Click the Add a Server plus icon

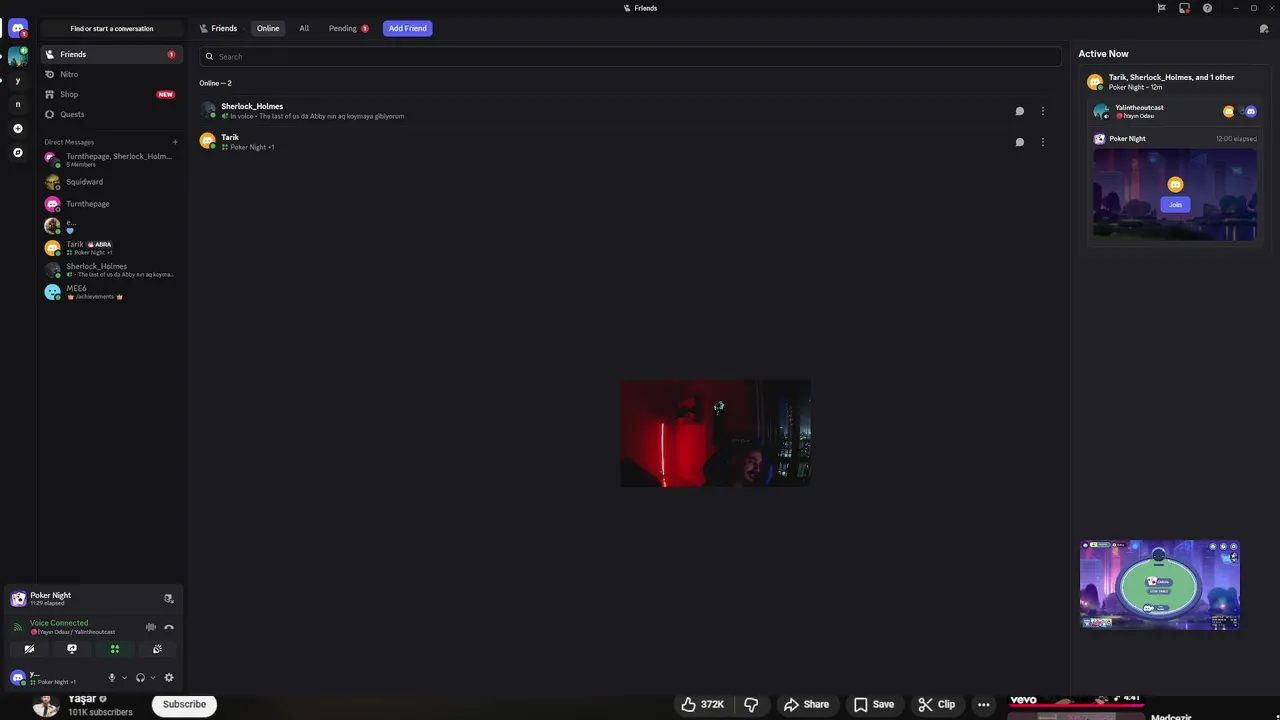[17, 128]
